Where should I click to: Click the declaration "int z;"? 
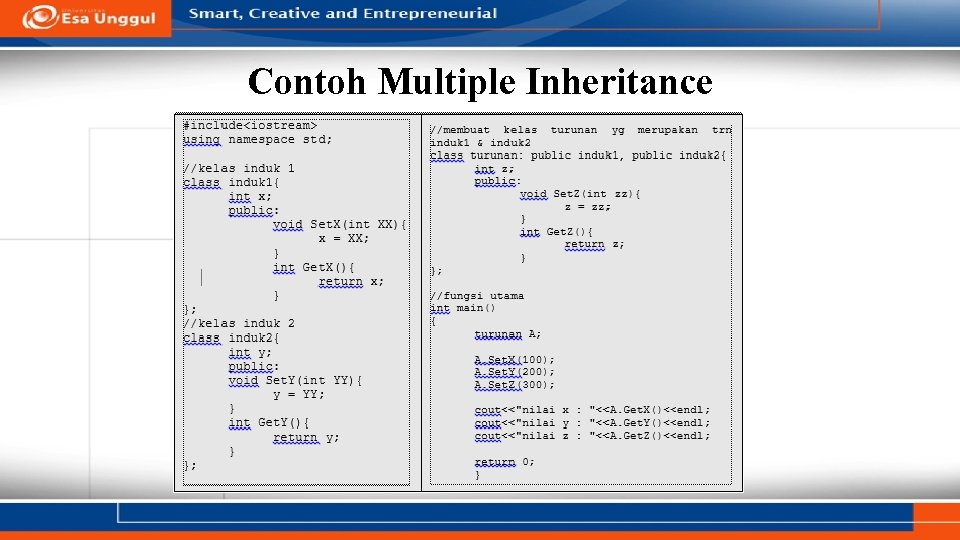click(494, 169)
